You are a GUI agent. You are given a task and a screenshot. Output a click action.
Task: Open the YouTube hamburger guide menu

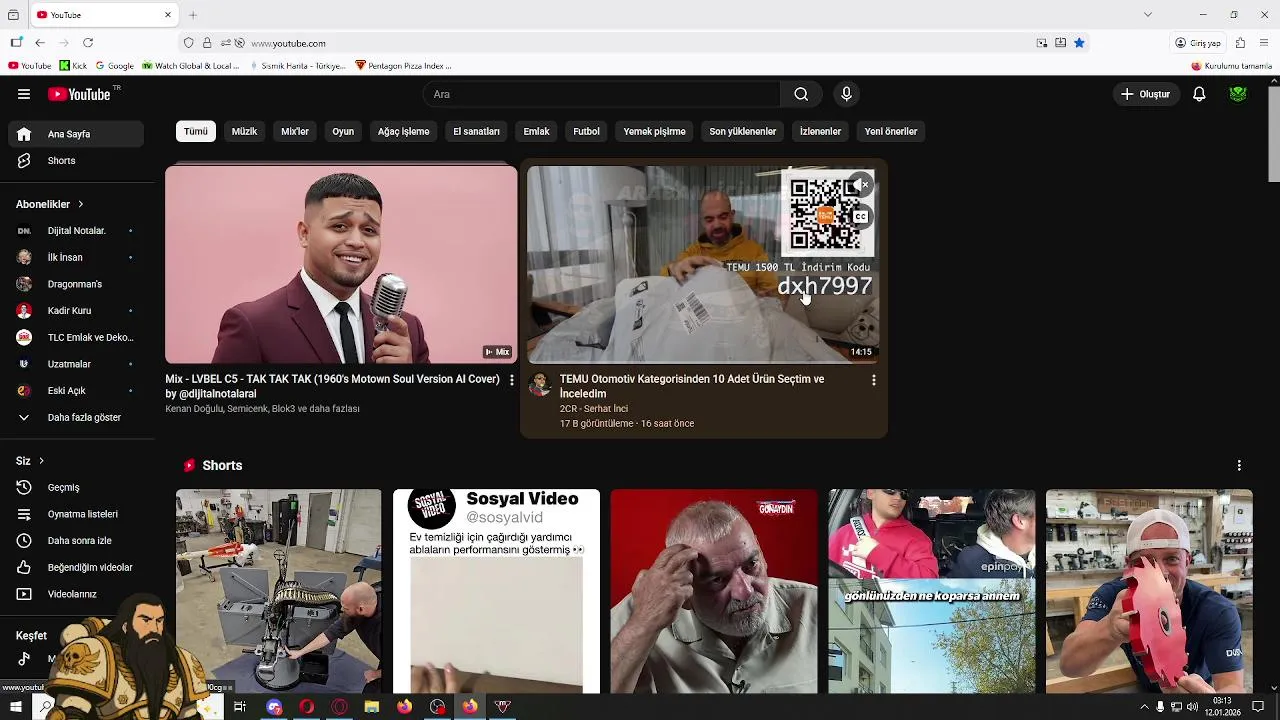pyautogui.click(x=24, y=94)
